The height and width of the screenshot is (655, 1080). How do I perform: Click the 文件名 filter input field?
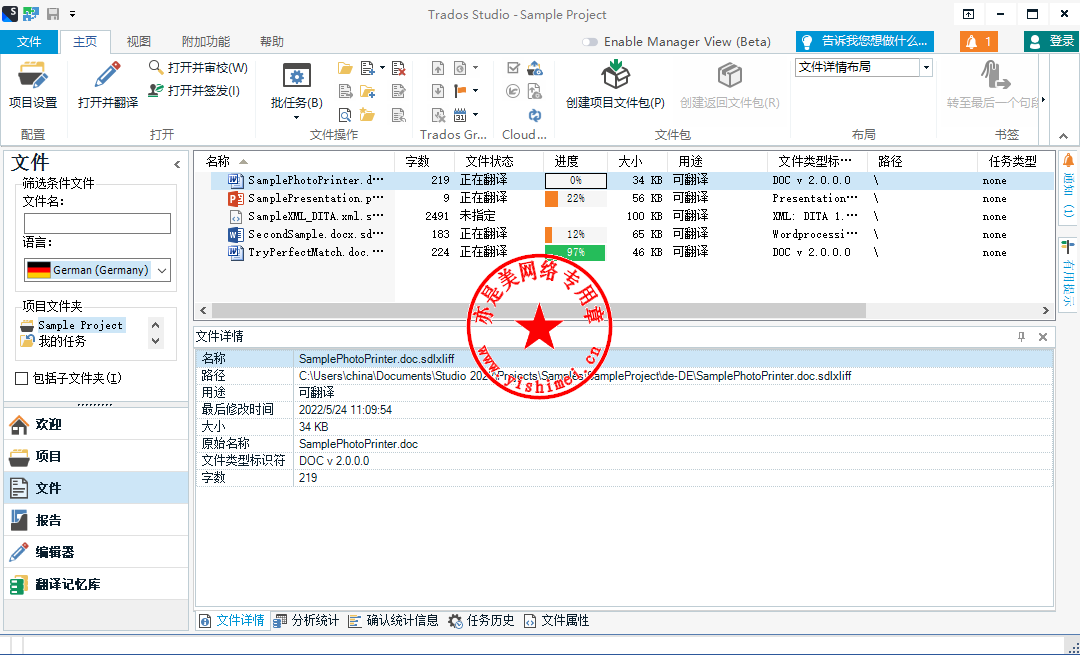(97, 223)
